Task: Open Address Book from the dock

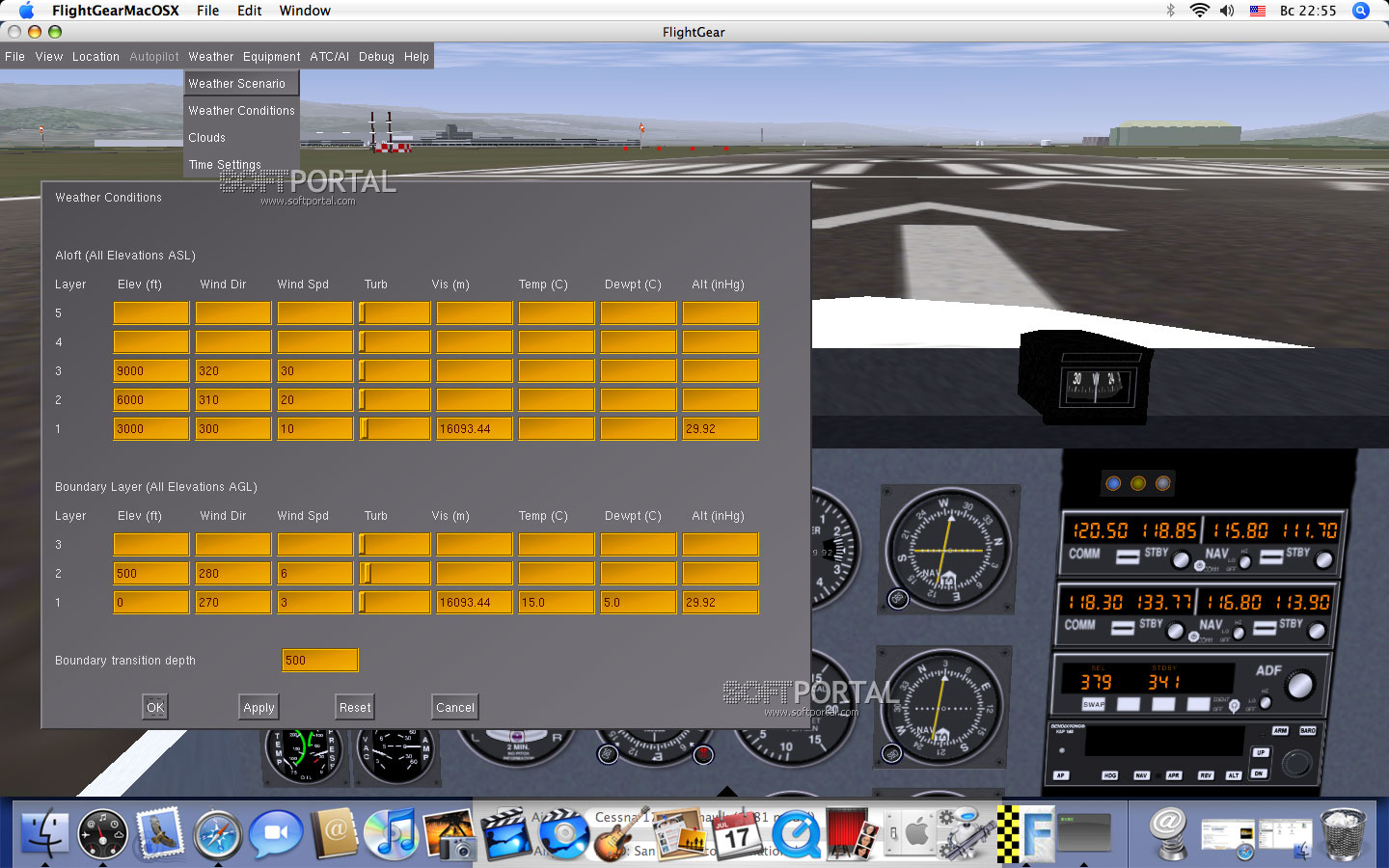Action: [334, 834]
